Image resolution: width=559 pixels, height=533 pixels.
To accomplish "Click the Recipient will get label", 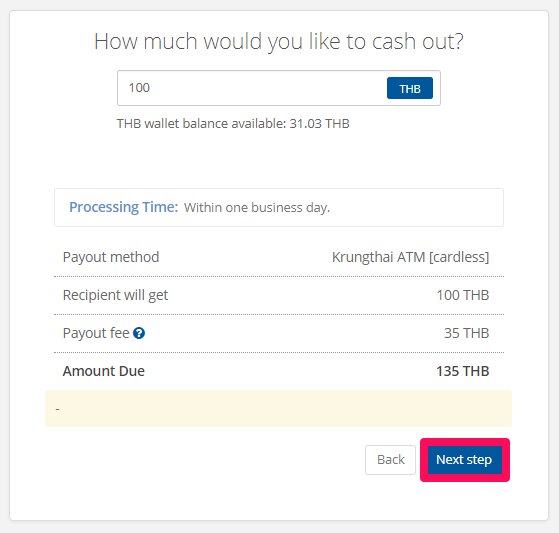I will coord(115,295).
